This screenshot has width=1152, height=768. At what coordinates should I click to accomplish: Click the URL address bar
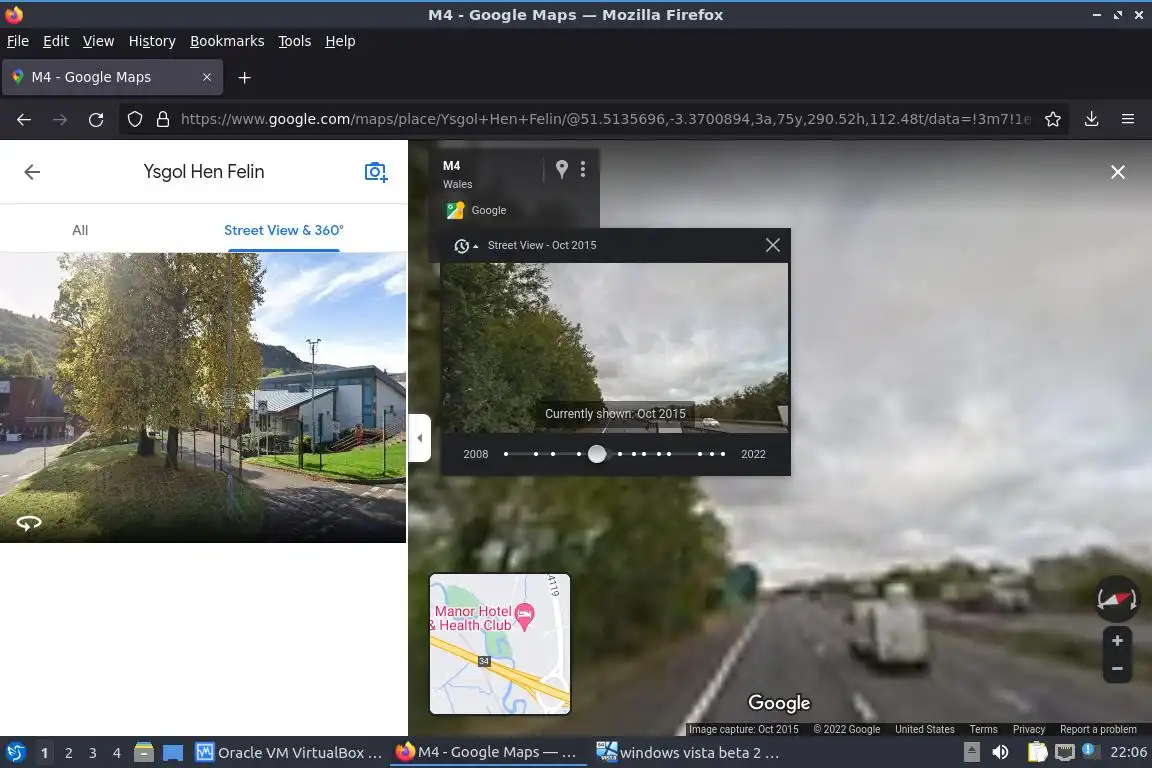coord(605,119)
